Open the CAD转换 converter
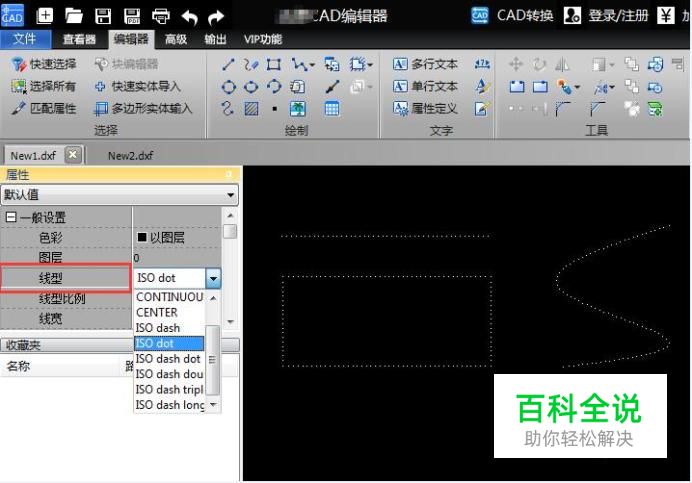The height and width of the screenshot is (483, 692). (512, 15)
